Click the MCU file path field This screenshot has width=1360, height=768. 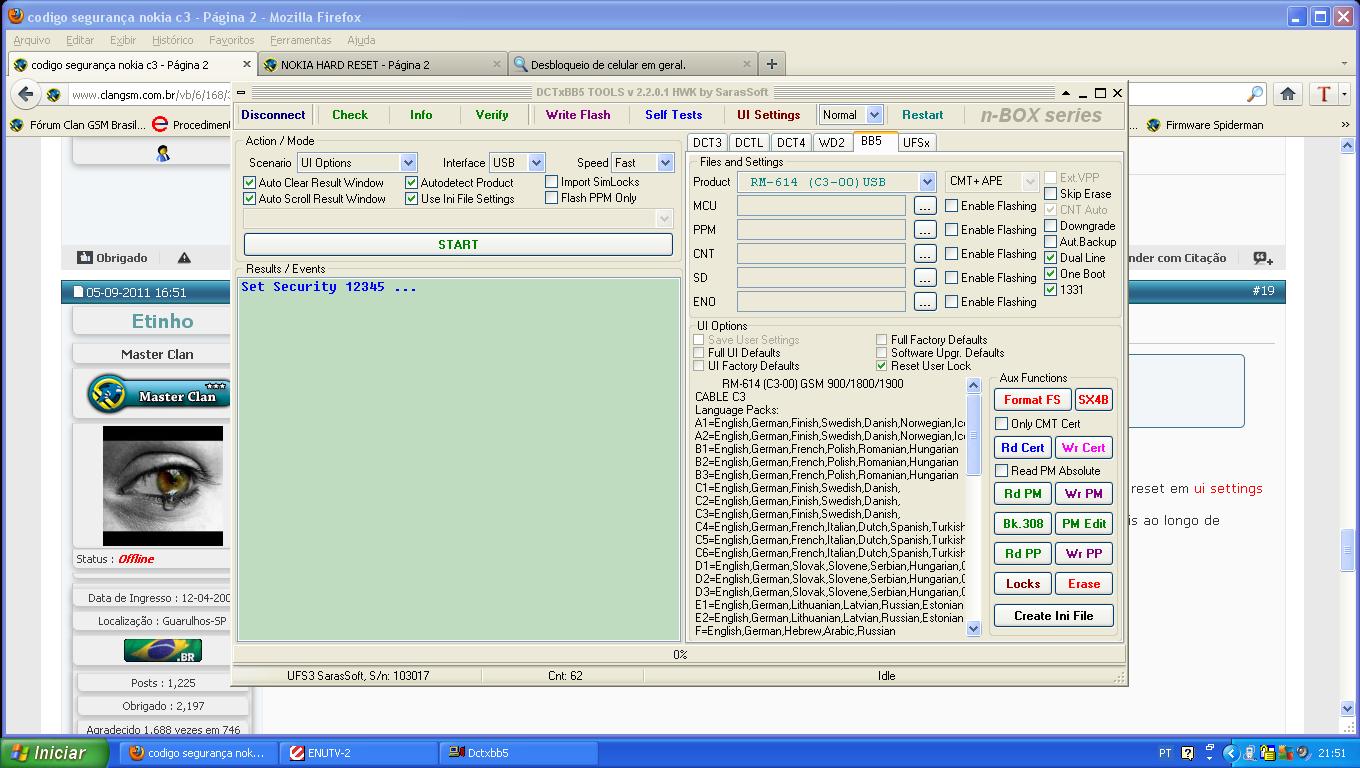pyautogui.click(x=821, y=206)
